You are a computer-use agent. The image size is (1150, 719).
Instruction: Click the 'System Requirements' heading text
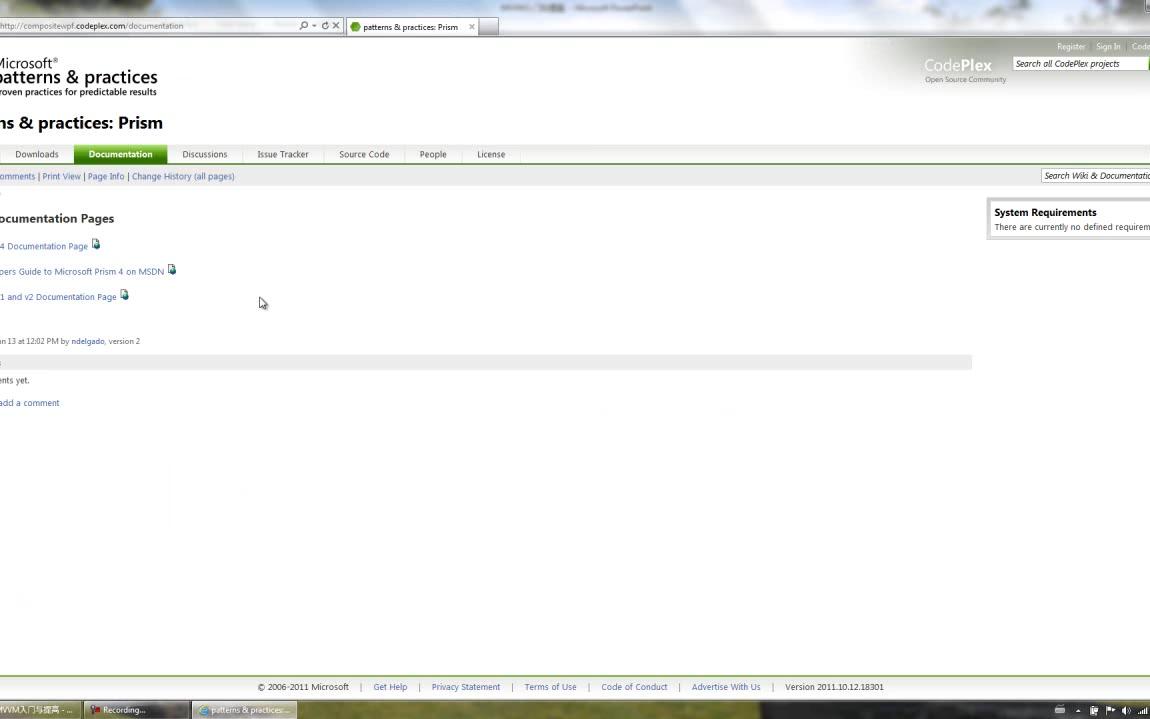click(x=1045, y=212)
